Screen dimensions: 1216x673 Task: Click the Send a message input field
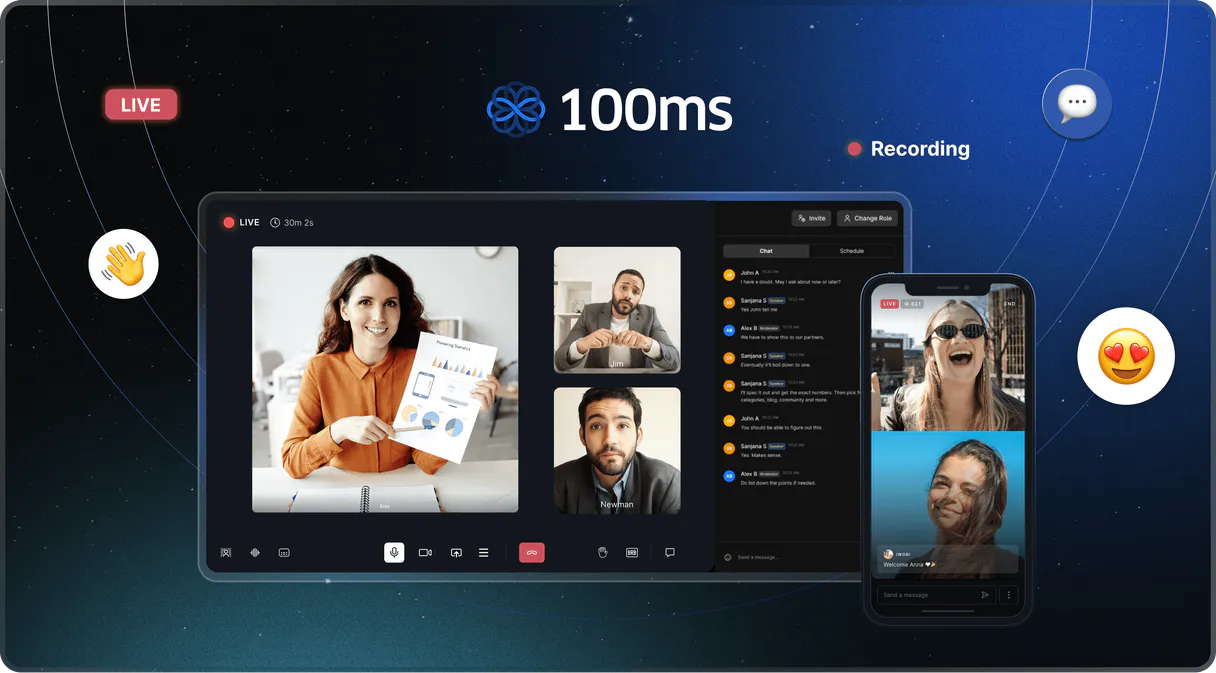click(760, 557)
